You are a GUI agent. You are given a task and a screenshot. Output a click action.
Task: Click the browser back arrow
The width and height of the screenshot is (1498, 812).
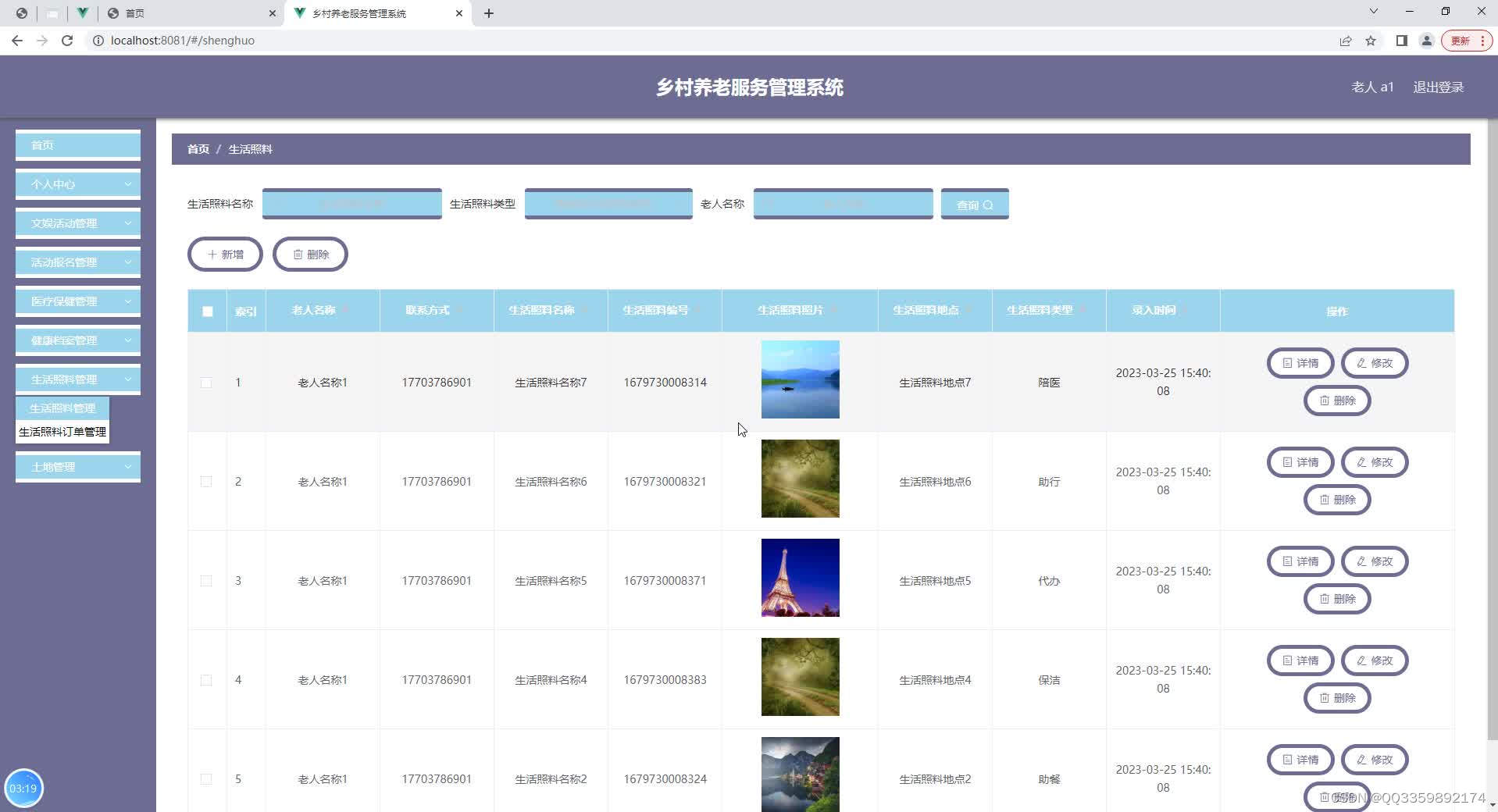(x=16, y=41)
